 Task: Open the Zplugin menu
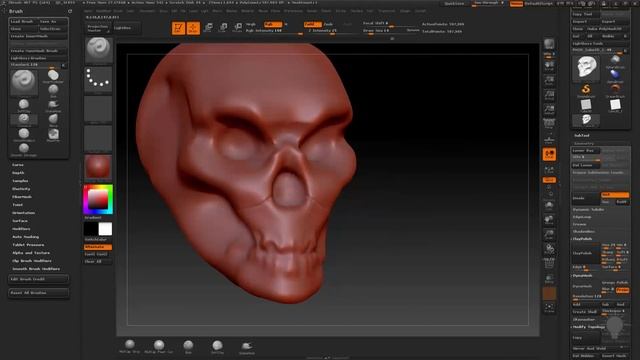tap(405, 11)
